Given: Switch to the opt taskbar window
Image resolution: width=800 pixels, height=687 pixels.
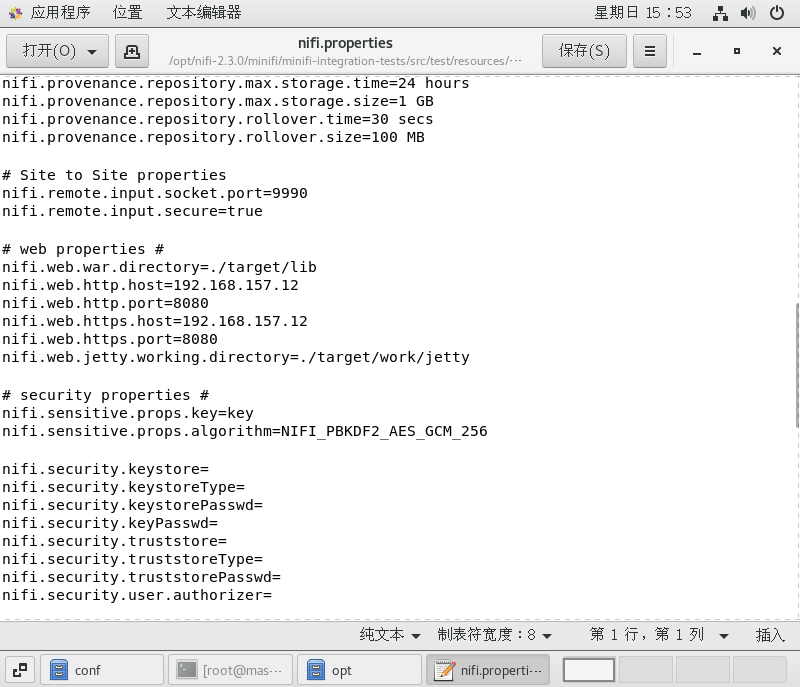Looking at the screenshot, I should pyautogui.click(x=359, y=670).
